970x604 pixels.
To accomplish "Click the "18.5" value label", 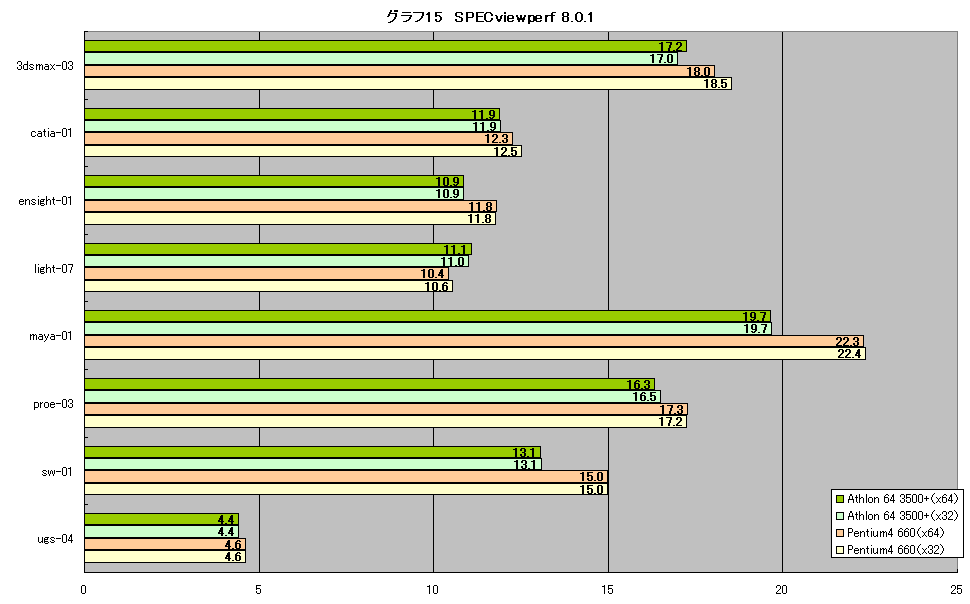I will pyautogui.click(x=716, y=84).
